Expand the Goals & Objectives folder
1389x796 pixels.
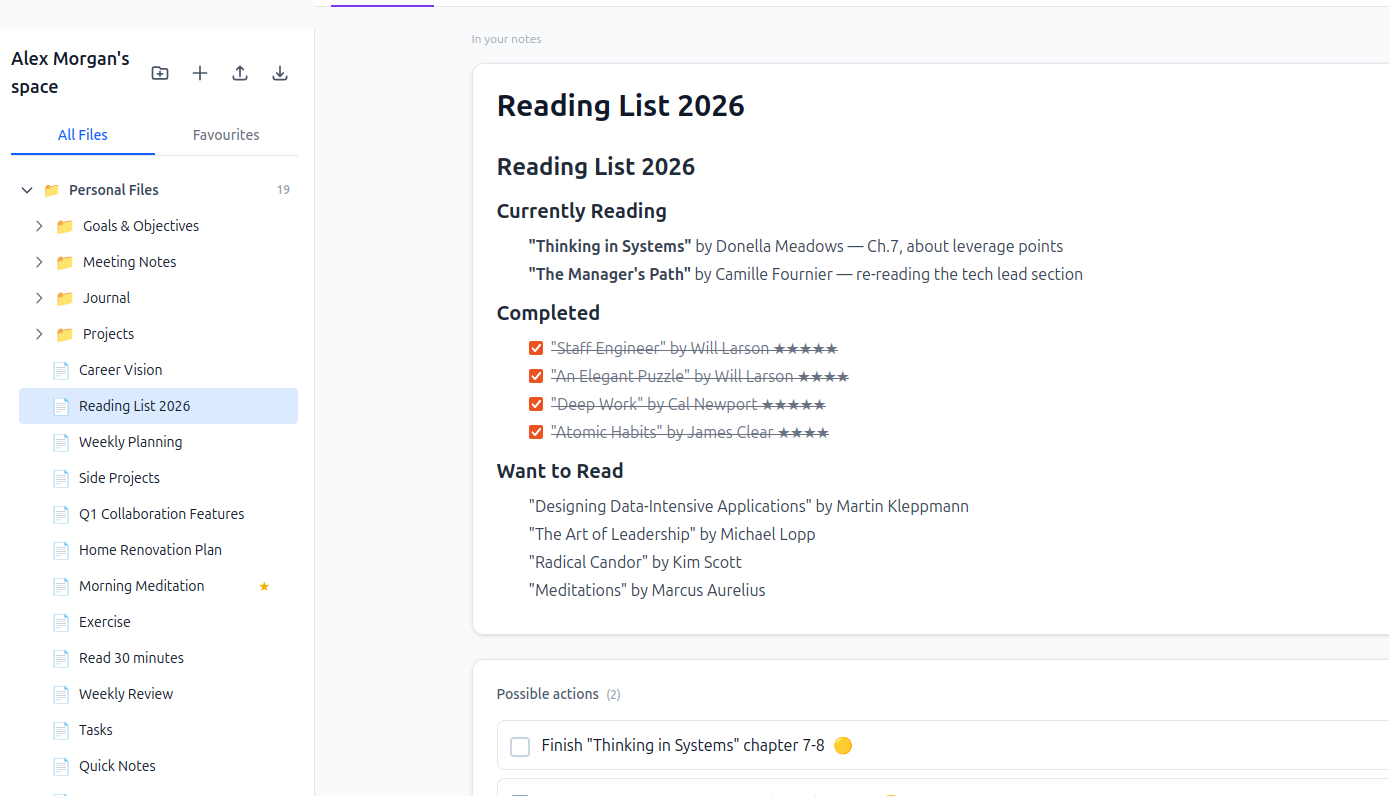[x=39, y=226]
